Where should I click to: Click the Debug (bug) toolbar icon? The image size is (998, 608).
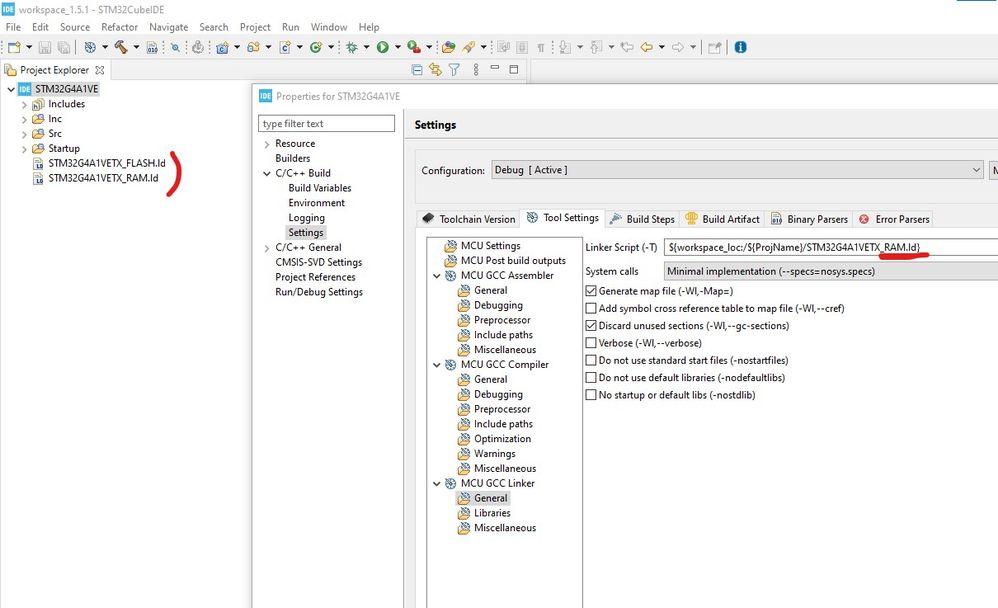[x=352, y=47]
